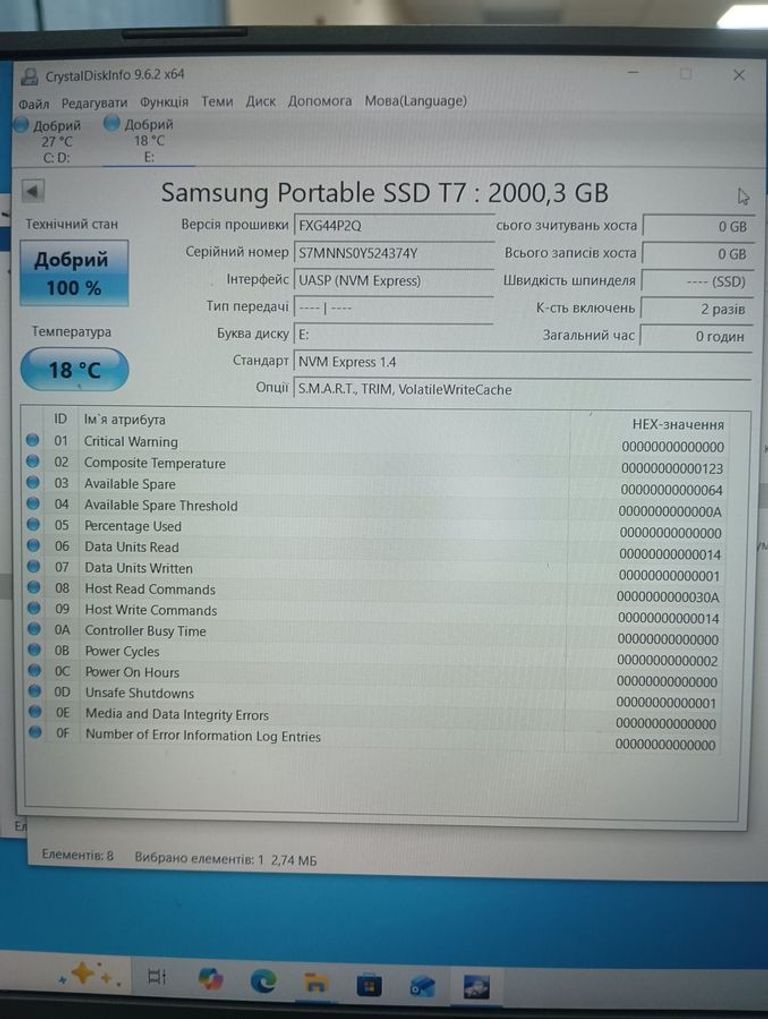Click the drive letter field E:
The image size is (768, 1019).
394,334
